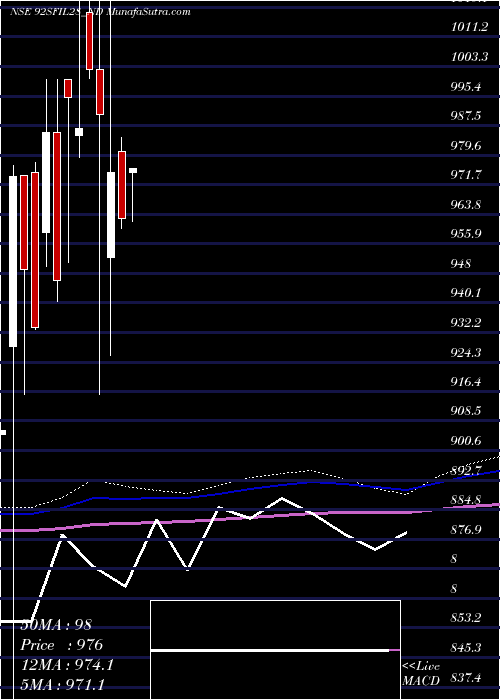Click the 845.3 price axis label
Screen dimensions: 500x700
(467, 648)
